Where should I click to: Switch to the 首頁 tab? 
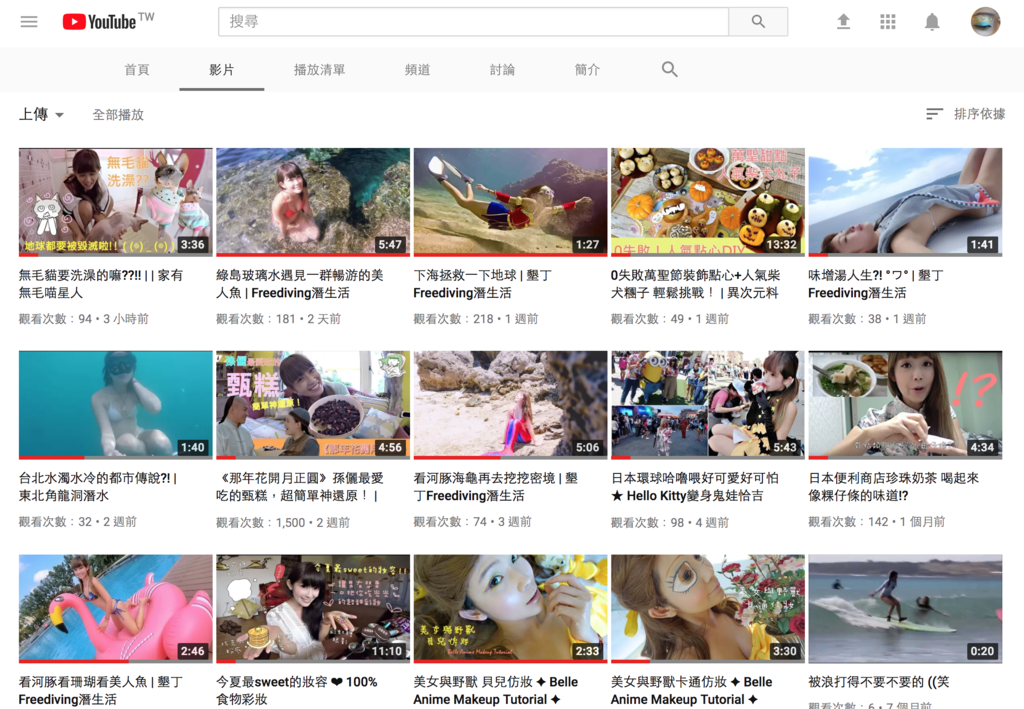point(136,70)
